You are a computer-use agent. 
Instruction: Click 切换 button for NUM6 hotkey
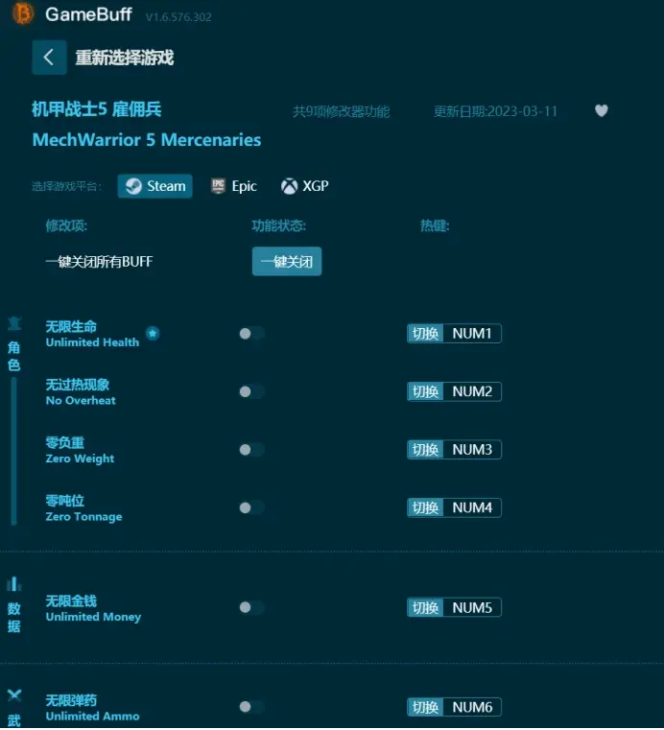point(425,707)
